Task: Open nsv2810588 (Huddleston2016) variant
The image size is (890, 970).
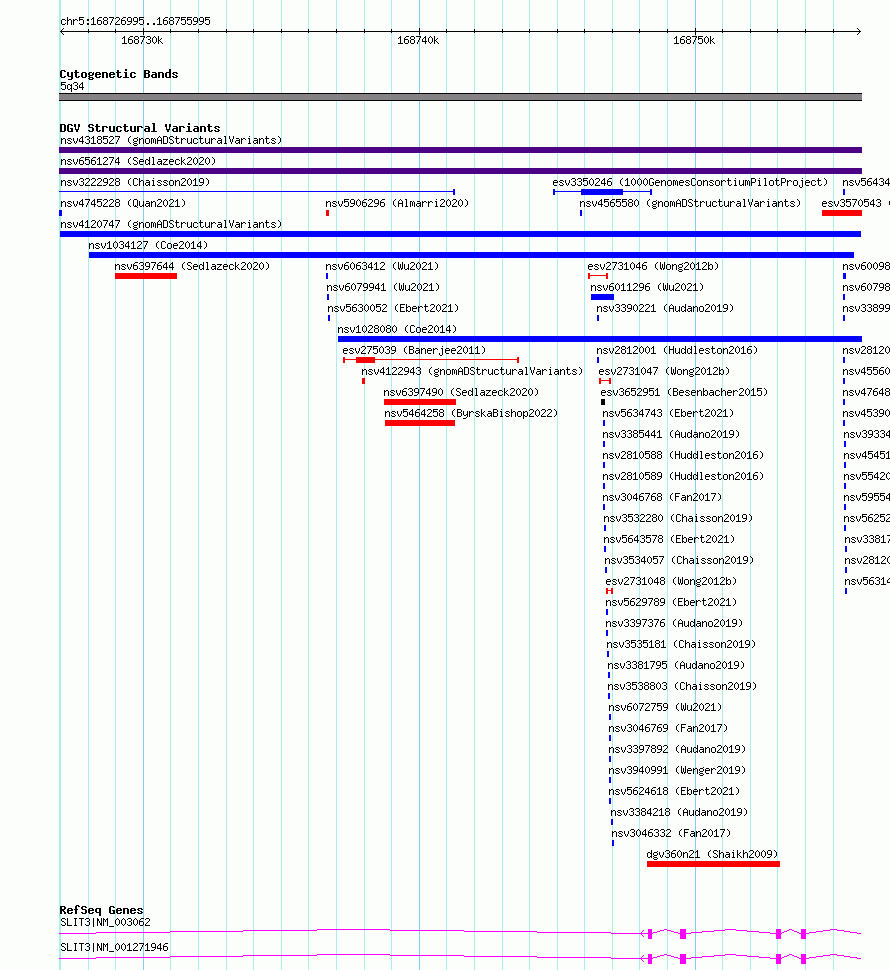Action: [683, 456]
